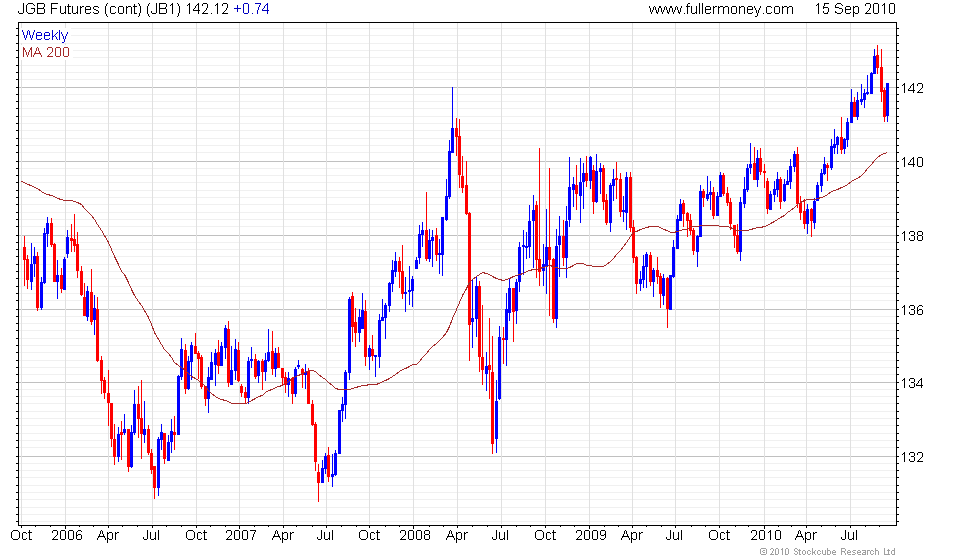Image resolution: width=980 pixels, height=560 pixels.
Task: Click the 2009 year axis label
Action: coord(591,535)
